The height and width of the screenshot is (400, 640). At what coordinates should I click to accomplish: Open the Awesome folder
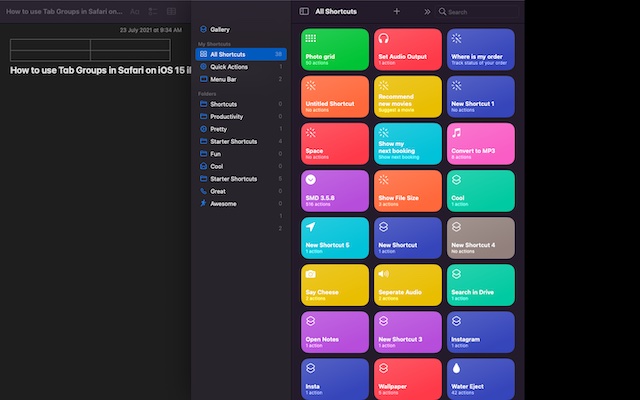click(224, 203)
